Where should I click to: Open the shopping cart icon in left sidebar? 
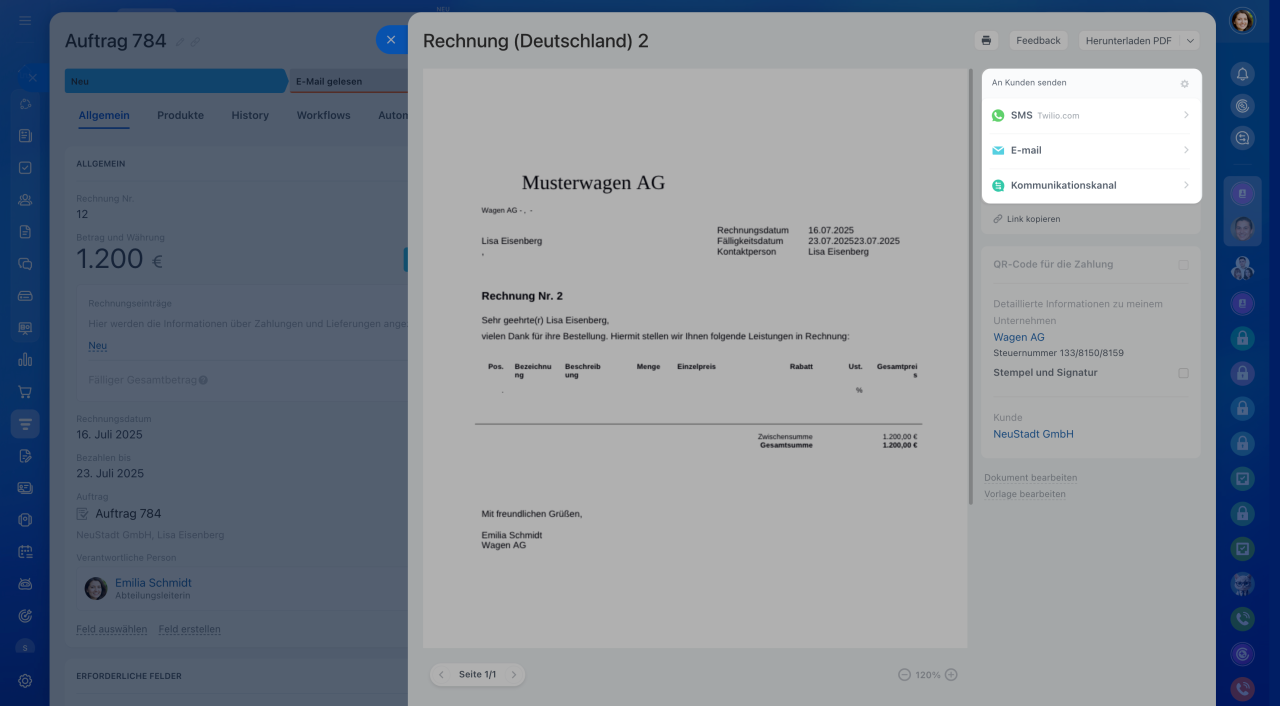click(x=25, y=392)
